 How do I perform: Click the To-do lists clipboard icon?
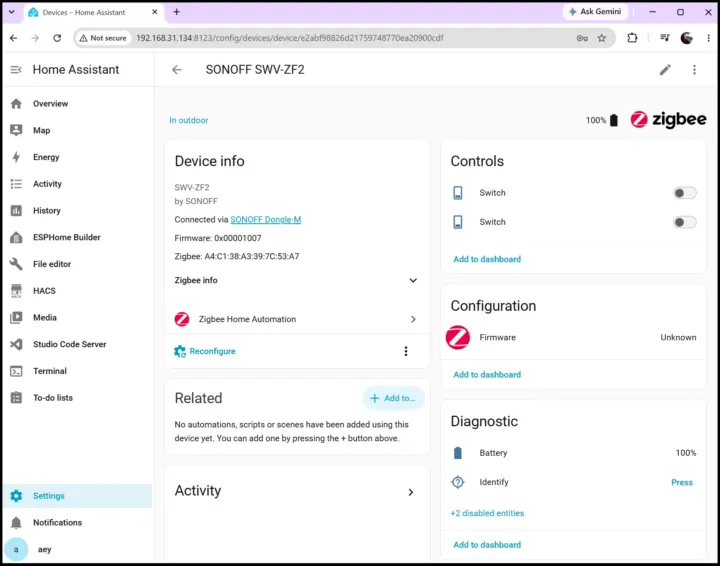pos(16,398)
